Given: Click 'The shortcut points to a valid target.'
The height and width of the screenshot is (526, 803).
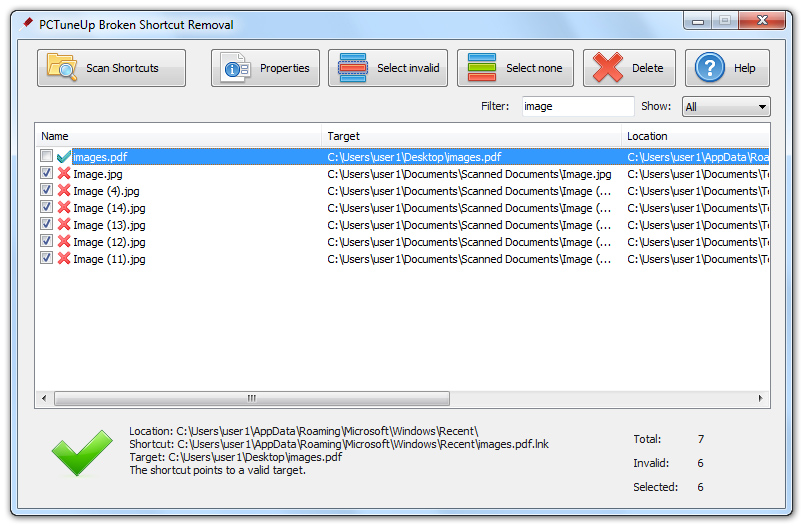Looking at the screenshot, I should coord(217,470).
